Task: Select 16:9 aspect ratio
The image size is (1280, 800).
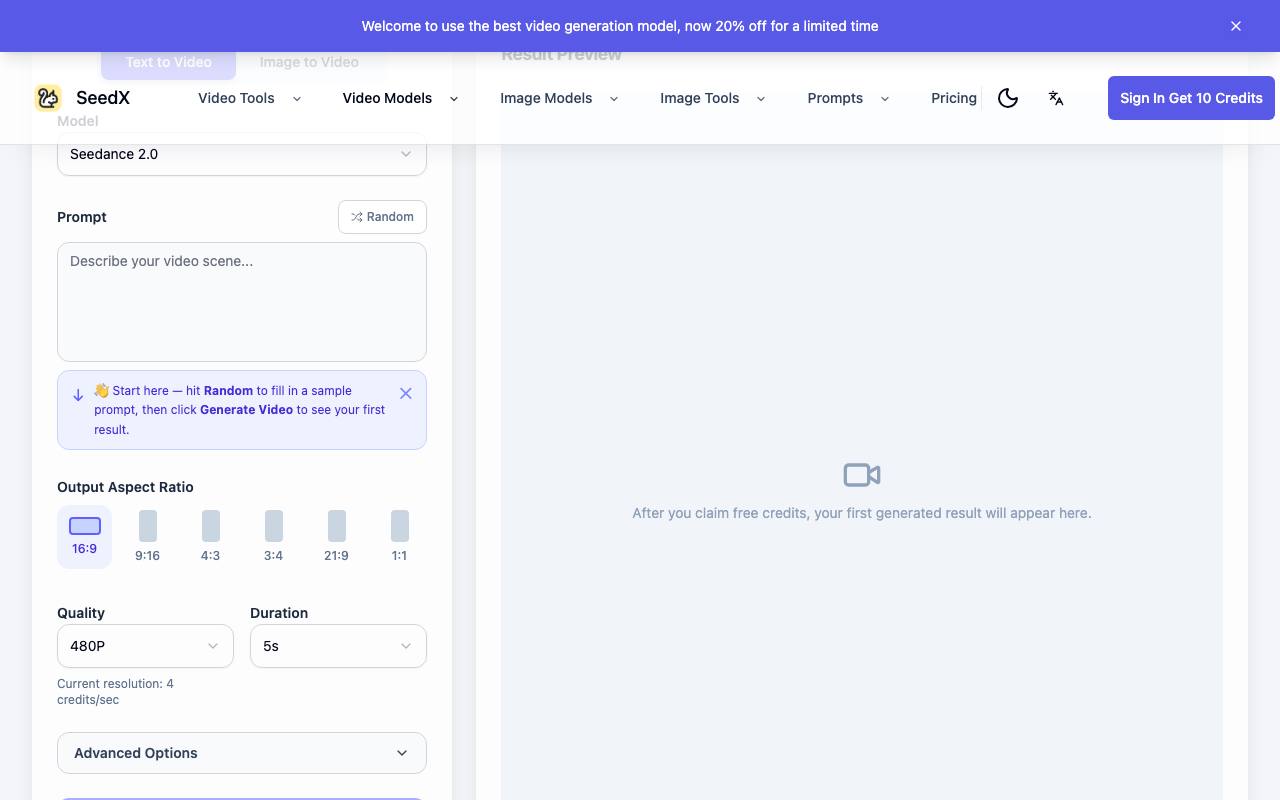Action: 84,537
